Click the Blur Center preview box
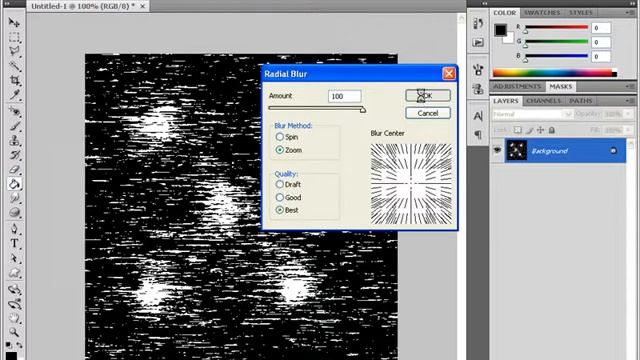Image resolution: width=640 pixels, height=360 pixels. tap(411, 183)
